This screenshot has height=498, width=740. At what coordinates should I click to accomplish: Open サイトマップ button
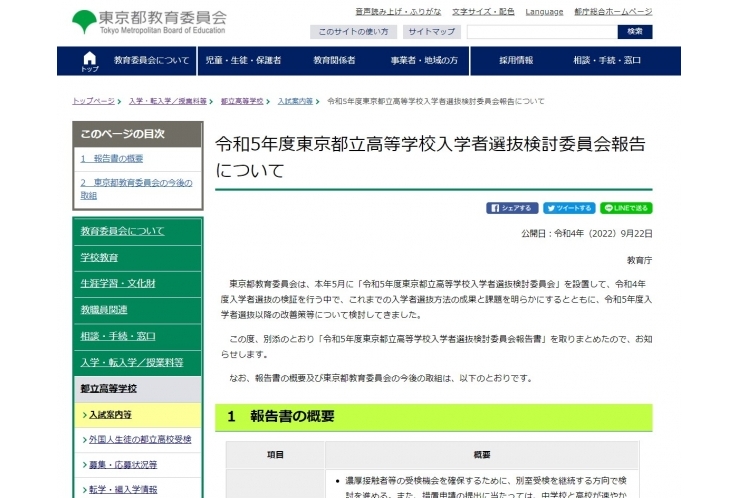(x=432, y=32)
